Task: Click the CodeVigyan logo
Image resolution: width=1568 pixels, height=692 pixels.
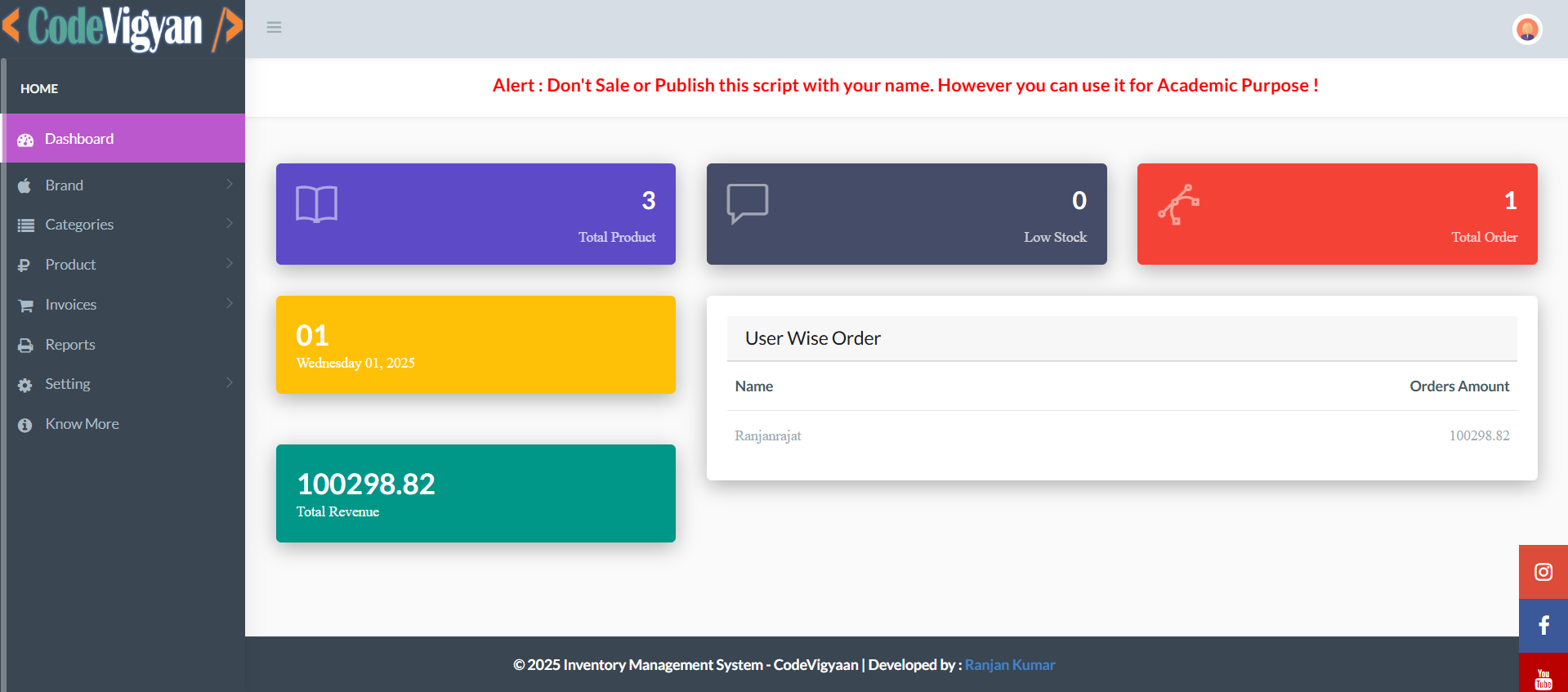Action: tap(123, 28)
